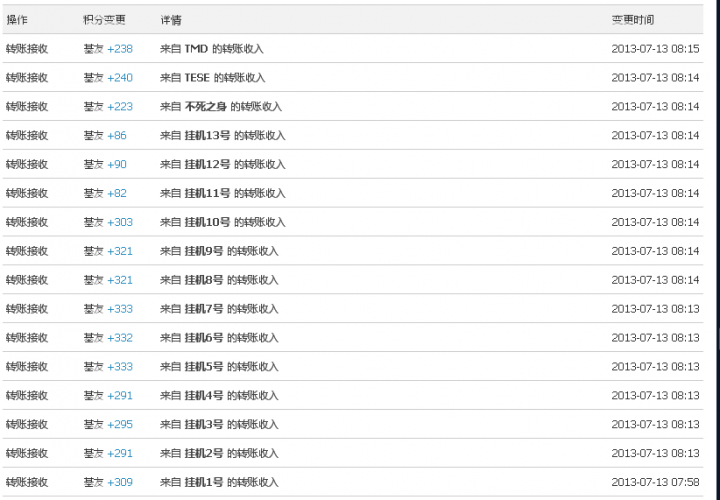Open the 挂机8号 user link
720x500 pixels.
pos(204,280)
